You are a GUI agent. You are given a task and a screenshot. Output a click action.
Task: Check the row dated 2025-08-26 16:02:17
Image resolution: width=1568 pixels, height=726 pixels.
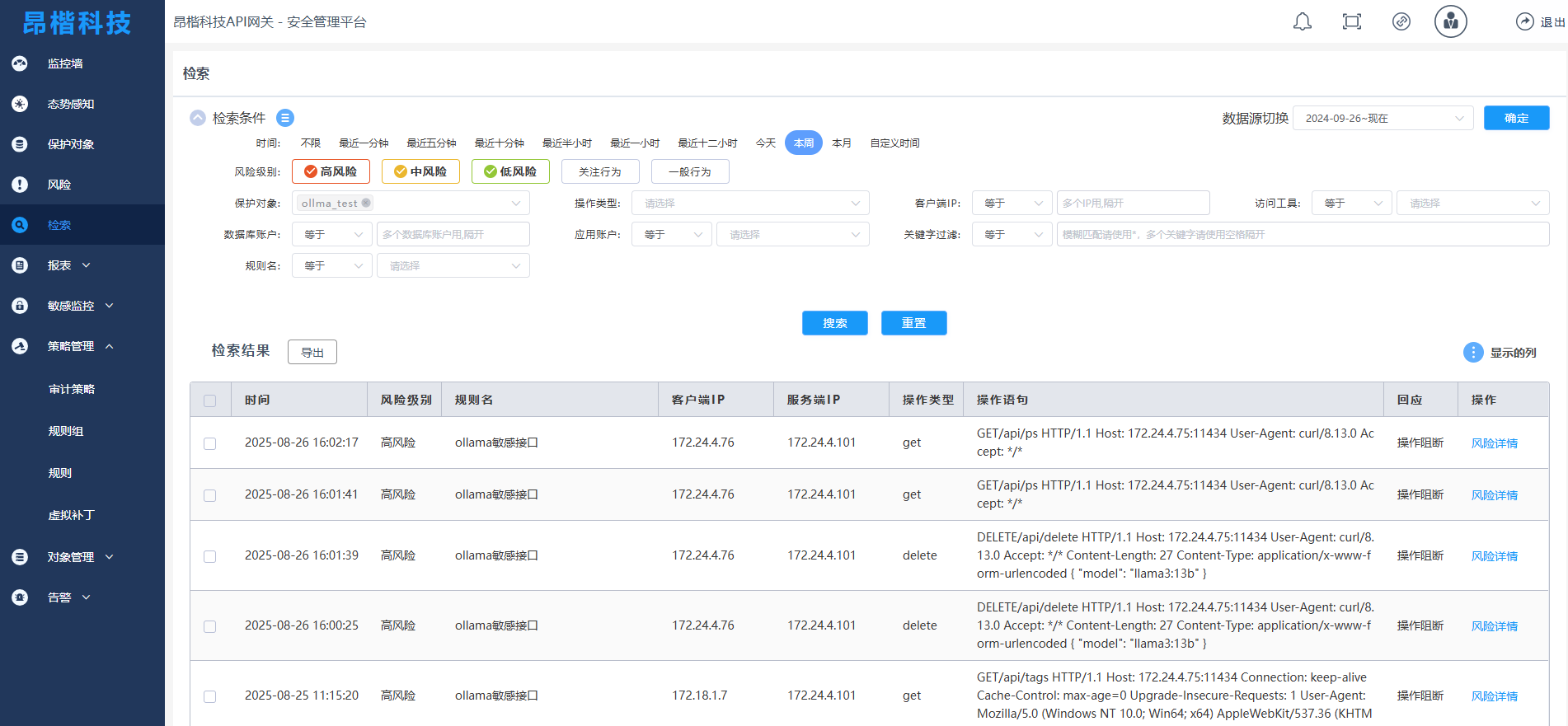(x=210, y=443)
